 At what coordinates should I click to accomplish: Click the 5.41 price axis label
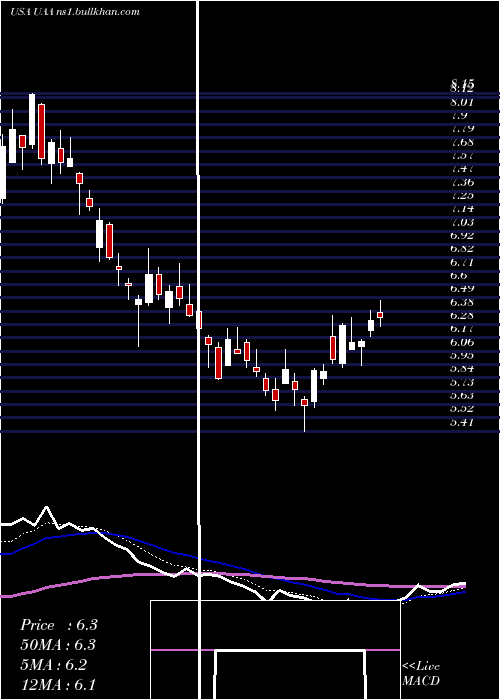tap(462, 422)
